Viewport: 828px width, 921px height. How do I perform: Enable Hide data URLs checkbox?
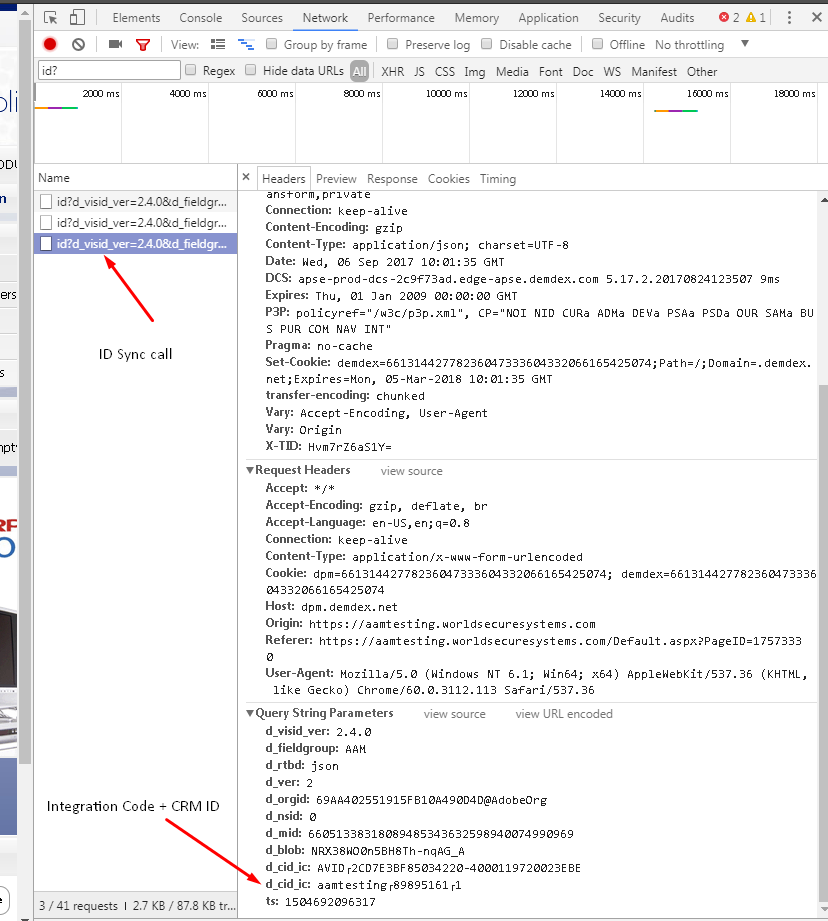coord(251,70)
